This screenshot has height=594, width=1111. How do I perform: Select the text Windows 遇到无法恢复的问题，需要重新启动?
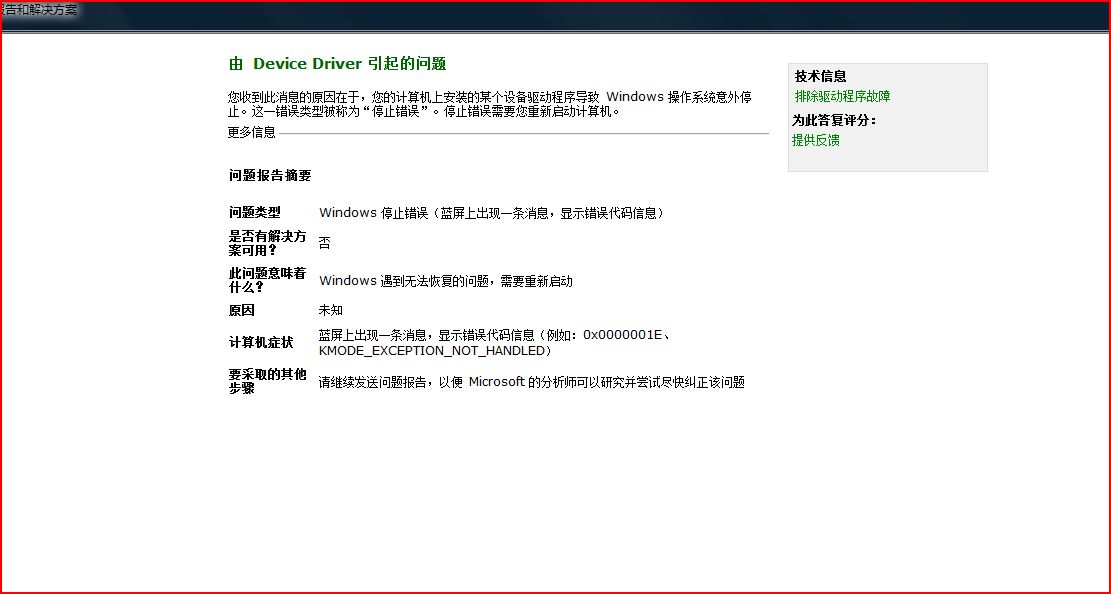pos(446,281)
